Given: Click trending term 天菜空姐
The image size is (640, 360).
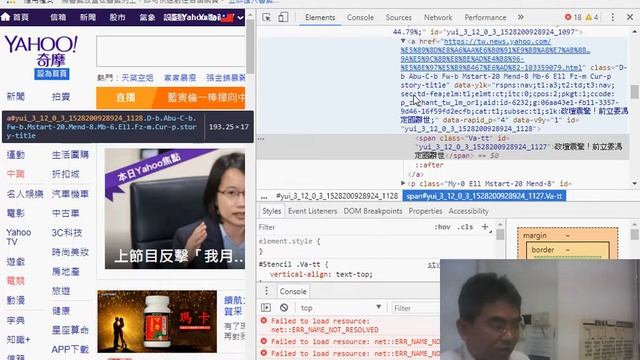Looking at the screenshot, I should point(137,78).
